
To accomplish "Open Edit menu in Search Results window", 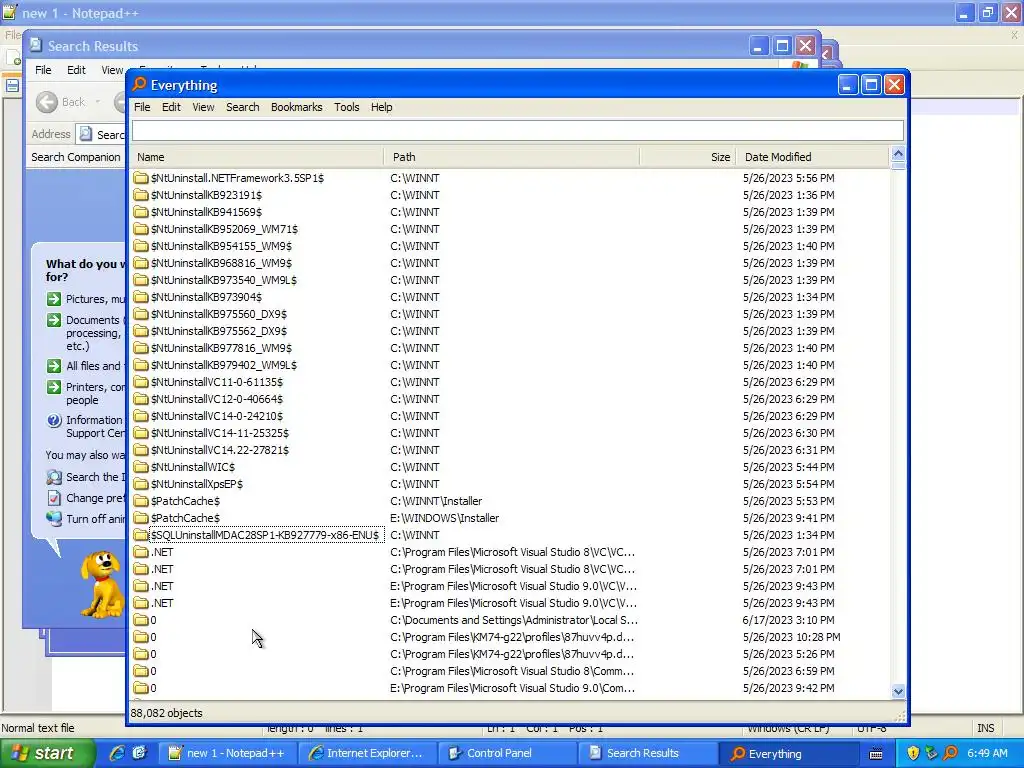I will click(x=76, y=70).
